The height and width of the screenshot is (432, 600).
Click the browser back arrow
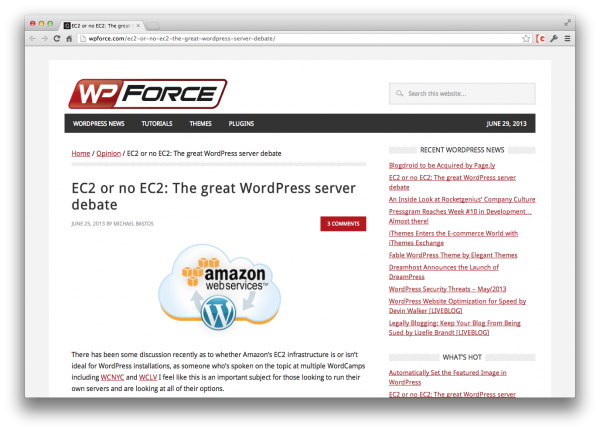click(33, 39)
